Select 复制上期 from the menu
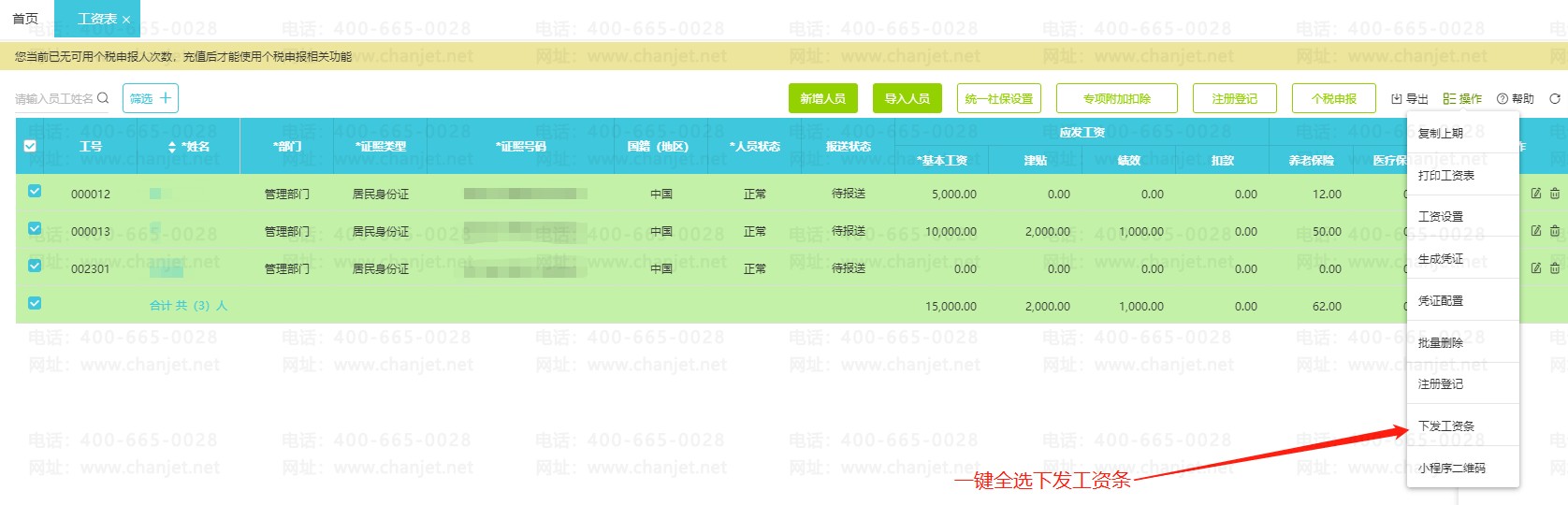This screenshot has height=505, width=1568. (x=1463, y=133)
